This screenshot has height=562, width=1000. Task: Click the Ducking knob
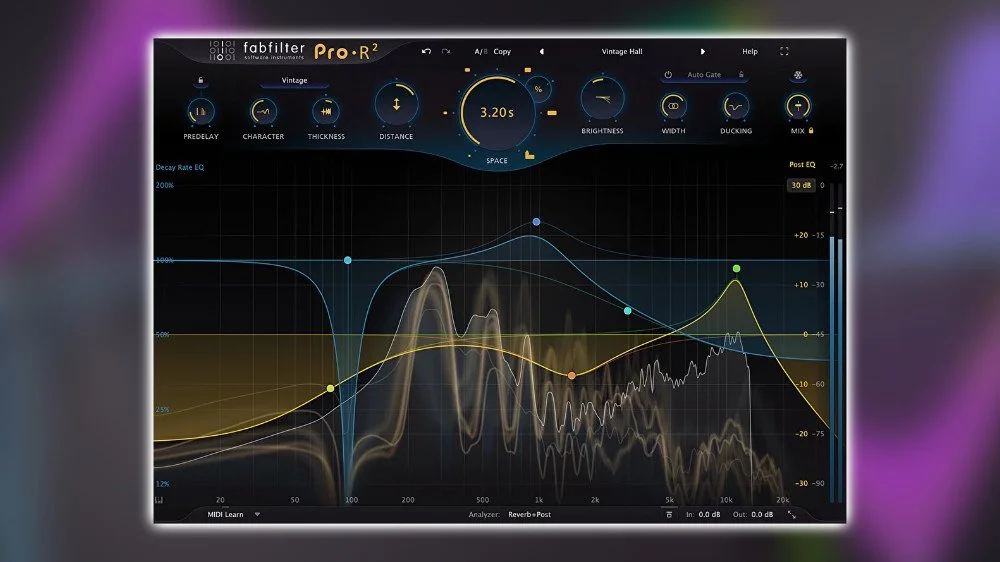point(735,106)
